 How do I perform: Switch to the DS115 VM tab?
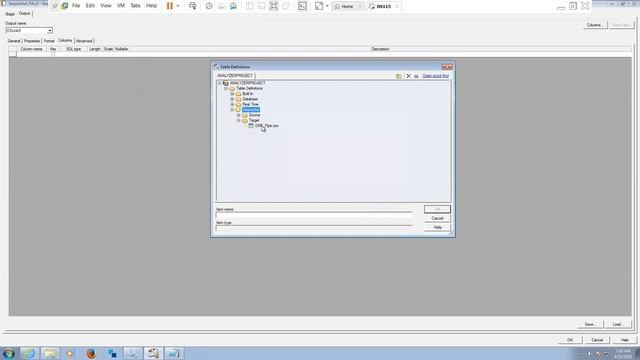pyautogui.click(x=383, y=7)
